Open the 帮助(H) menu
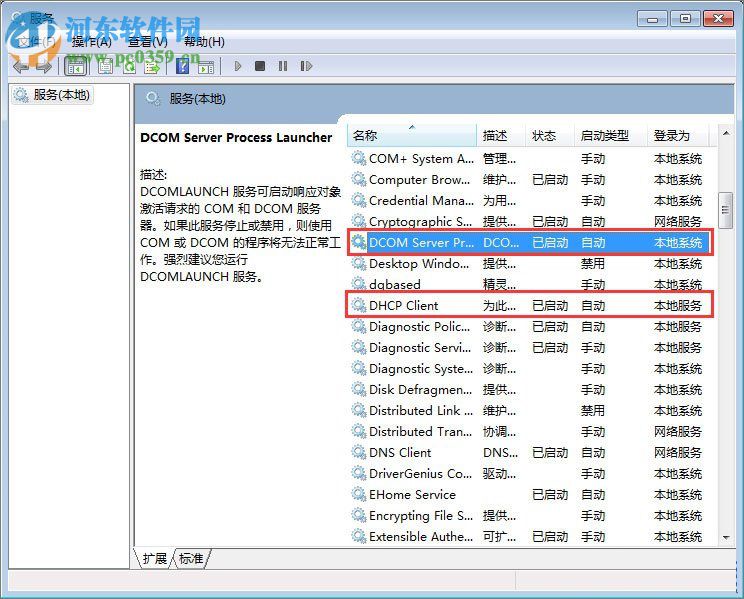The width and height of the screenshot is (744, 599). (x=204, y=42)
